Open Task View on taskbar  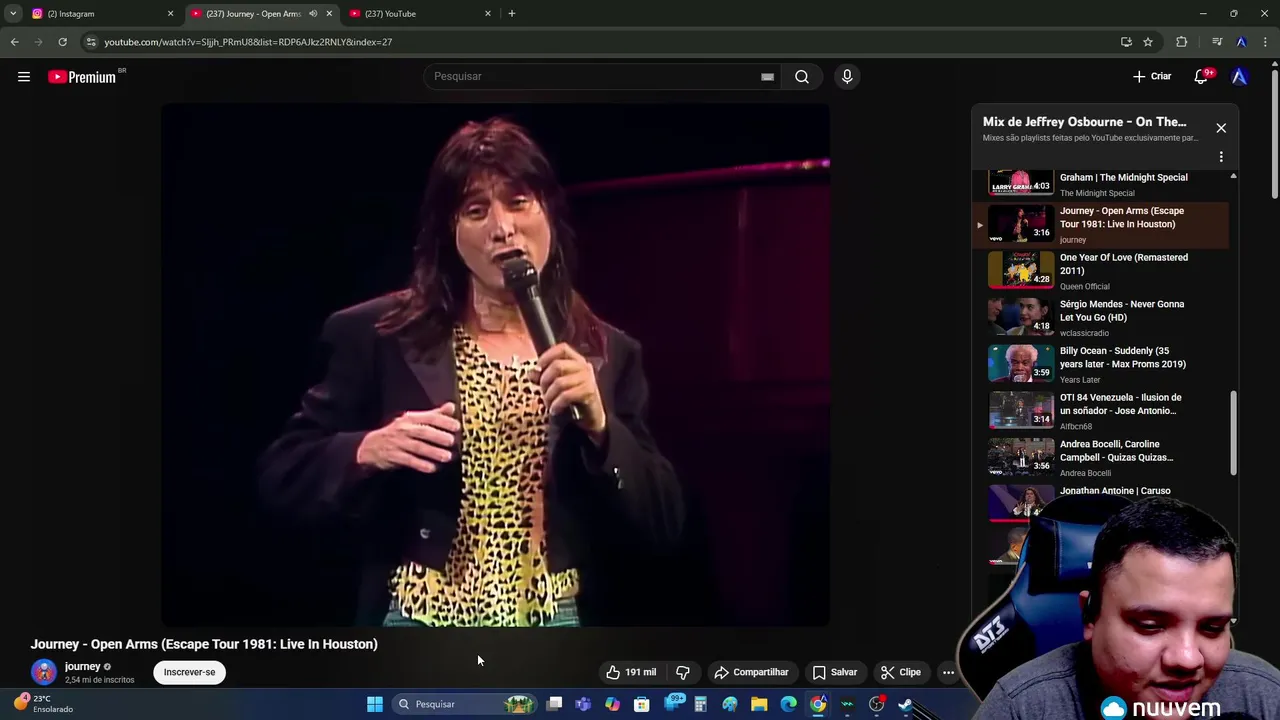coord(555,704)
